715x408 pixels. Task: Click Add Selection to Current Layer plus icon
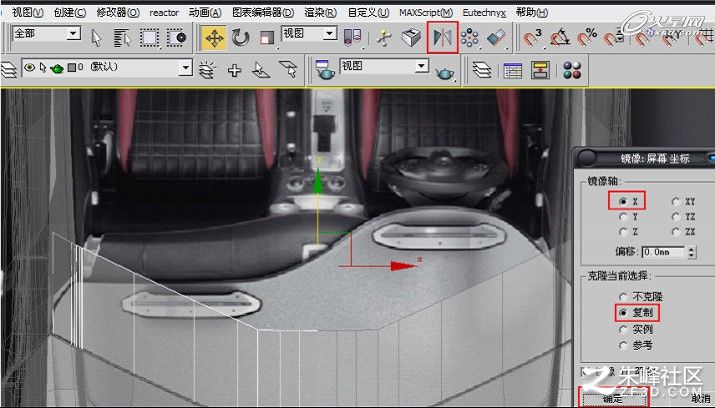point(234,70)
